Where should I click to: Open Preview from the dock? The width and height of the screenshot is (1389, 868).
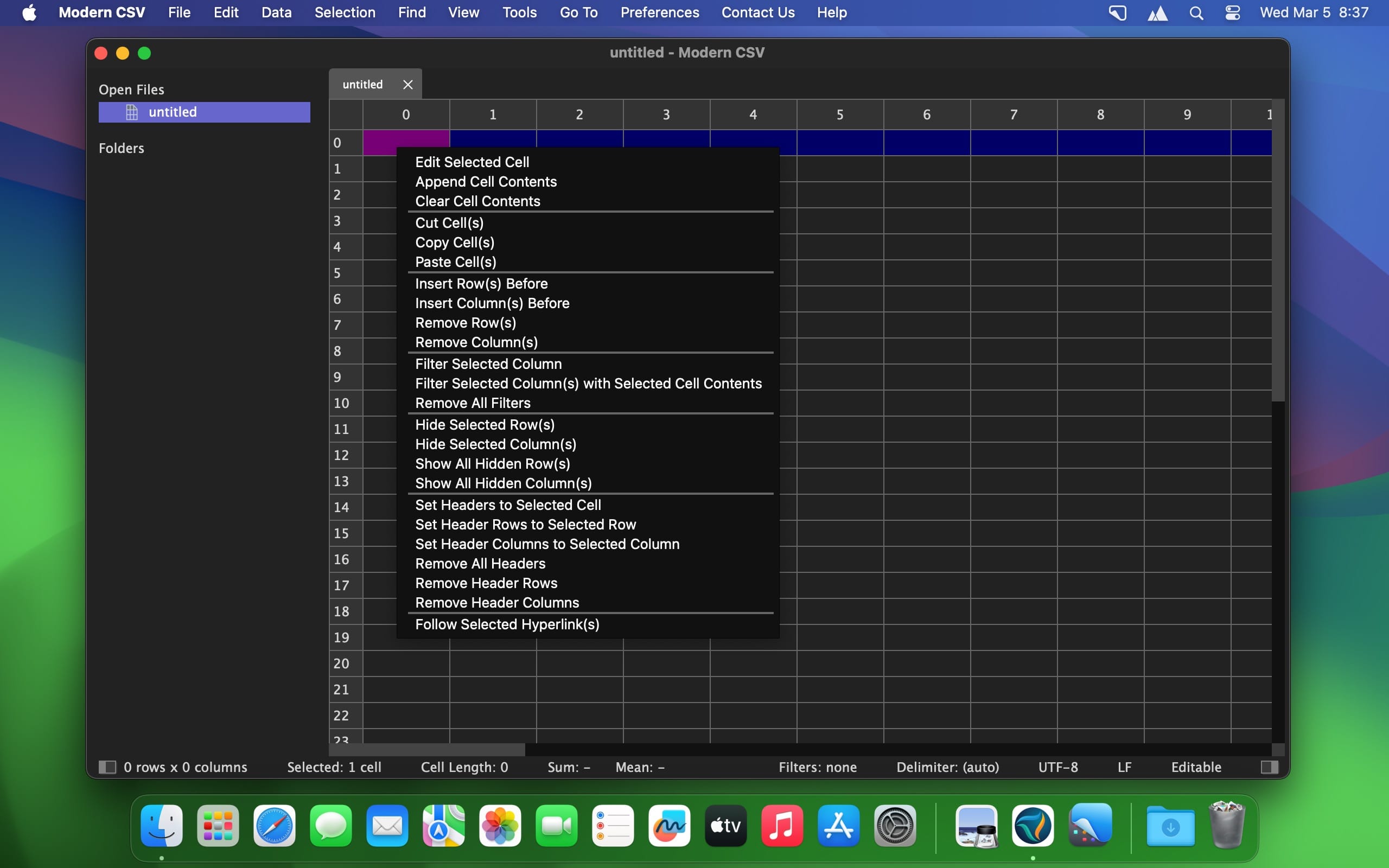[977, 826]
